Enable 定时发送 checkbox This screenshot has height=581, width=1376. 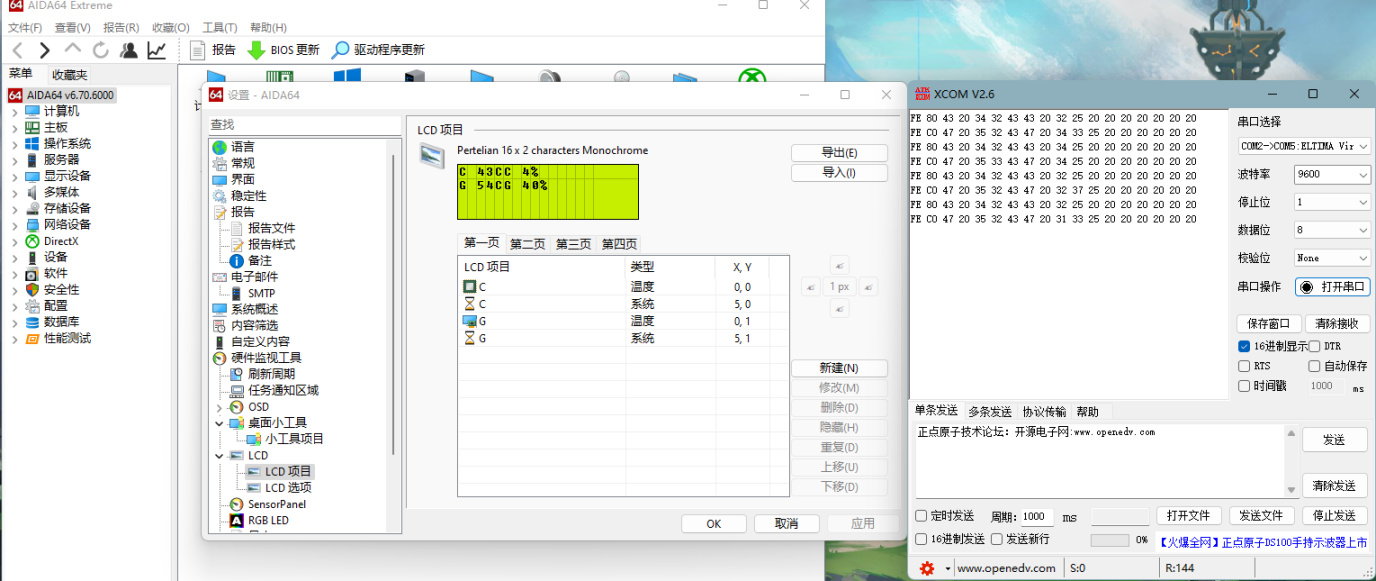pyautogui.click(x=922, y=516)
